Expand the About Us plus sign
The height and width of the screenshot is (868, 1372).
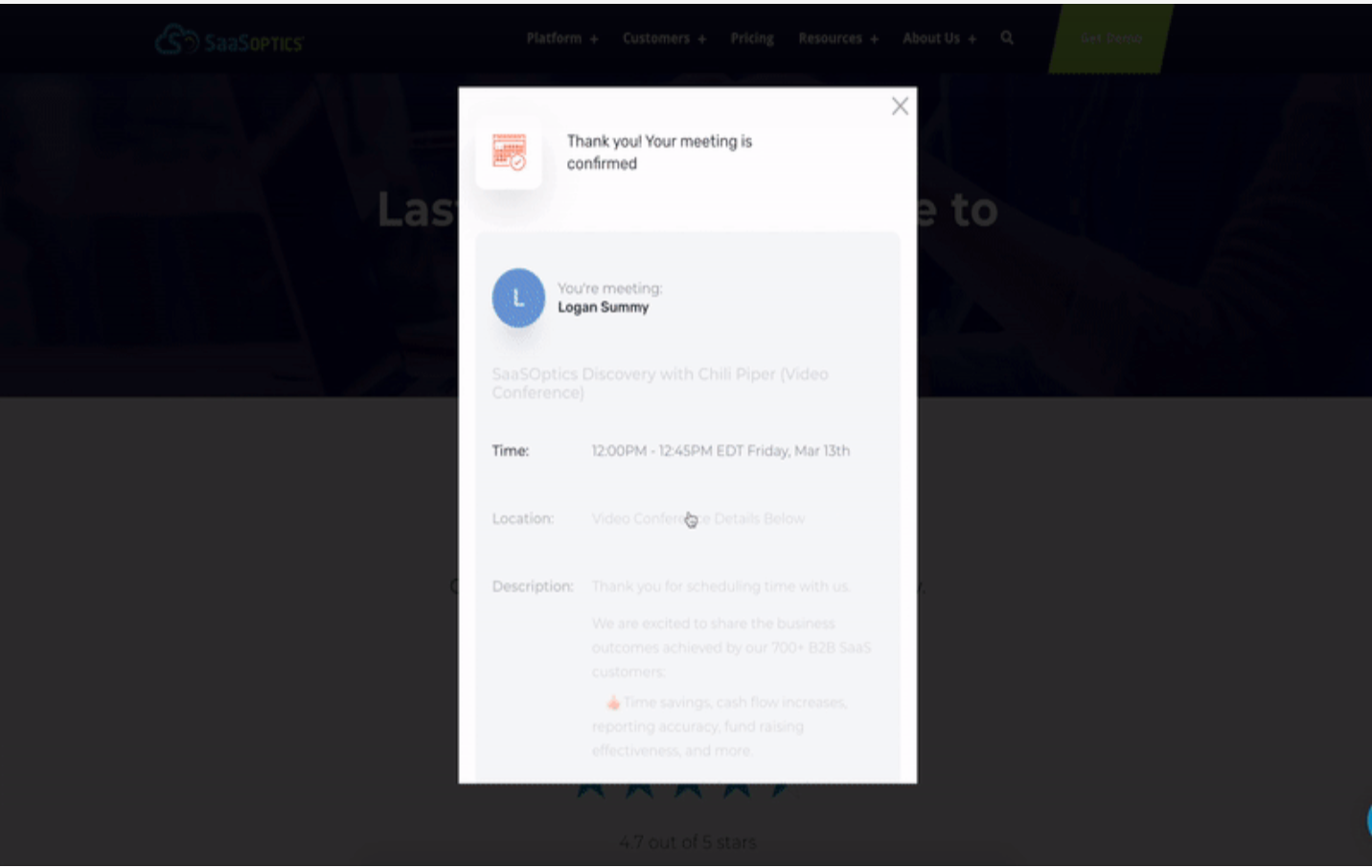pyautogui.click(x=972, y=39)
